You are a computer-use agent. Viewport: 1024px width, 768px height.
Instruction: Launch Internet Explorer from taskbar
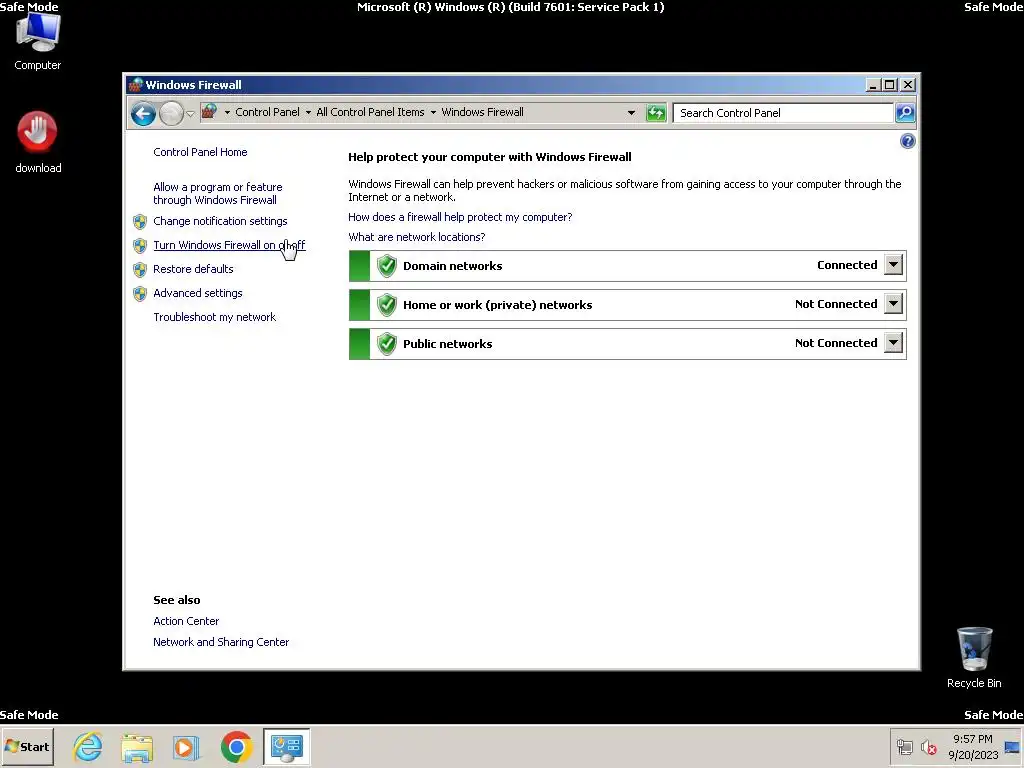click(88, 747)
